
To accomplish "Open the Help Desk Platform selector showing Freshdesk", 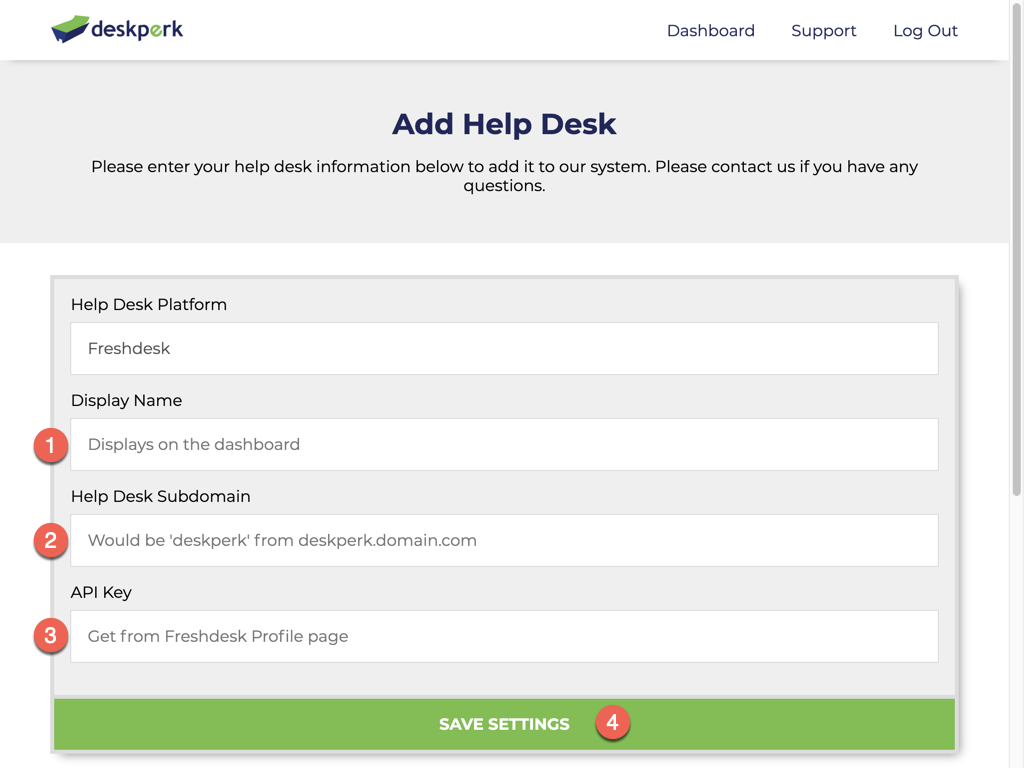I will [504, 348].
